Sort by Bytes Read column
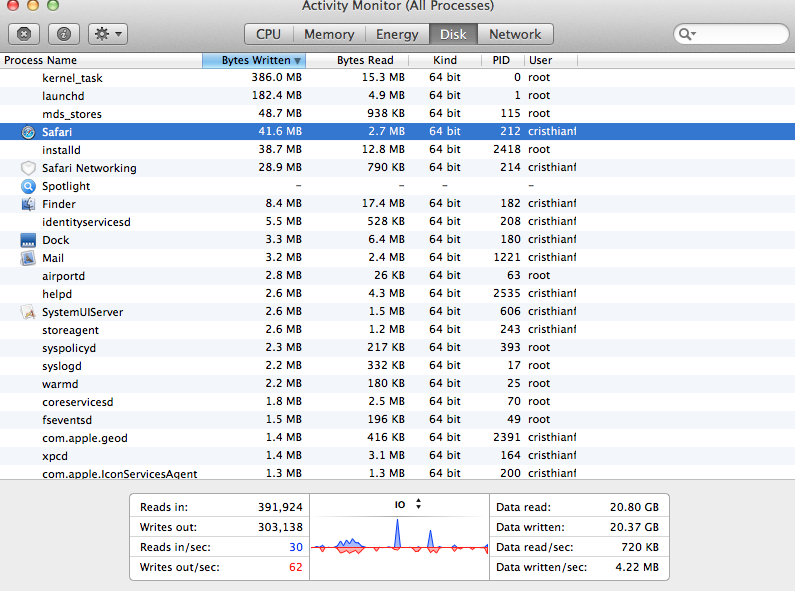This screenshot has width=795, height=591. pos(357,60)
